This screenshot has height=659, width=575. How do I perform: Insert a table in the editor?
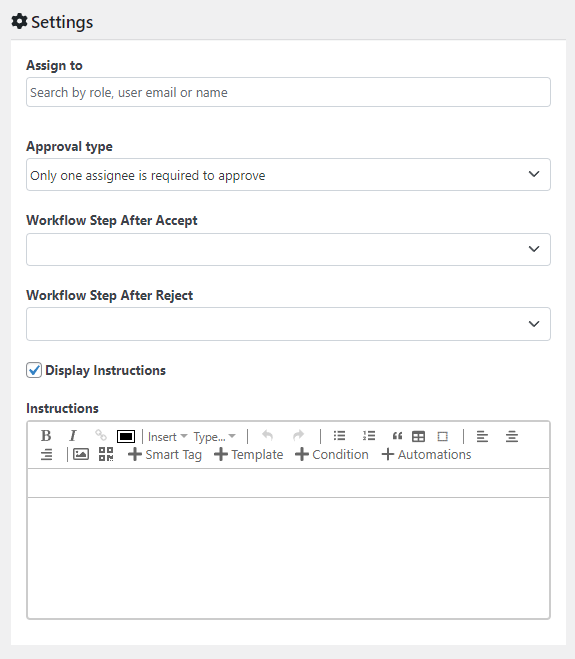tap(418, 437)
